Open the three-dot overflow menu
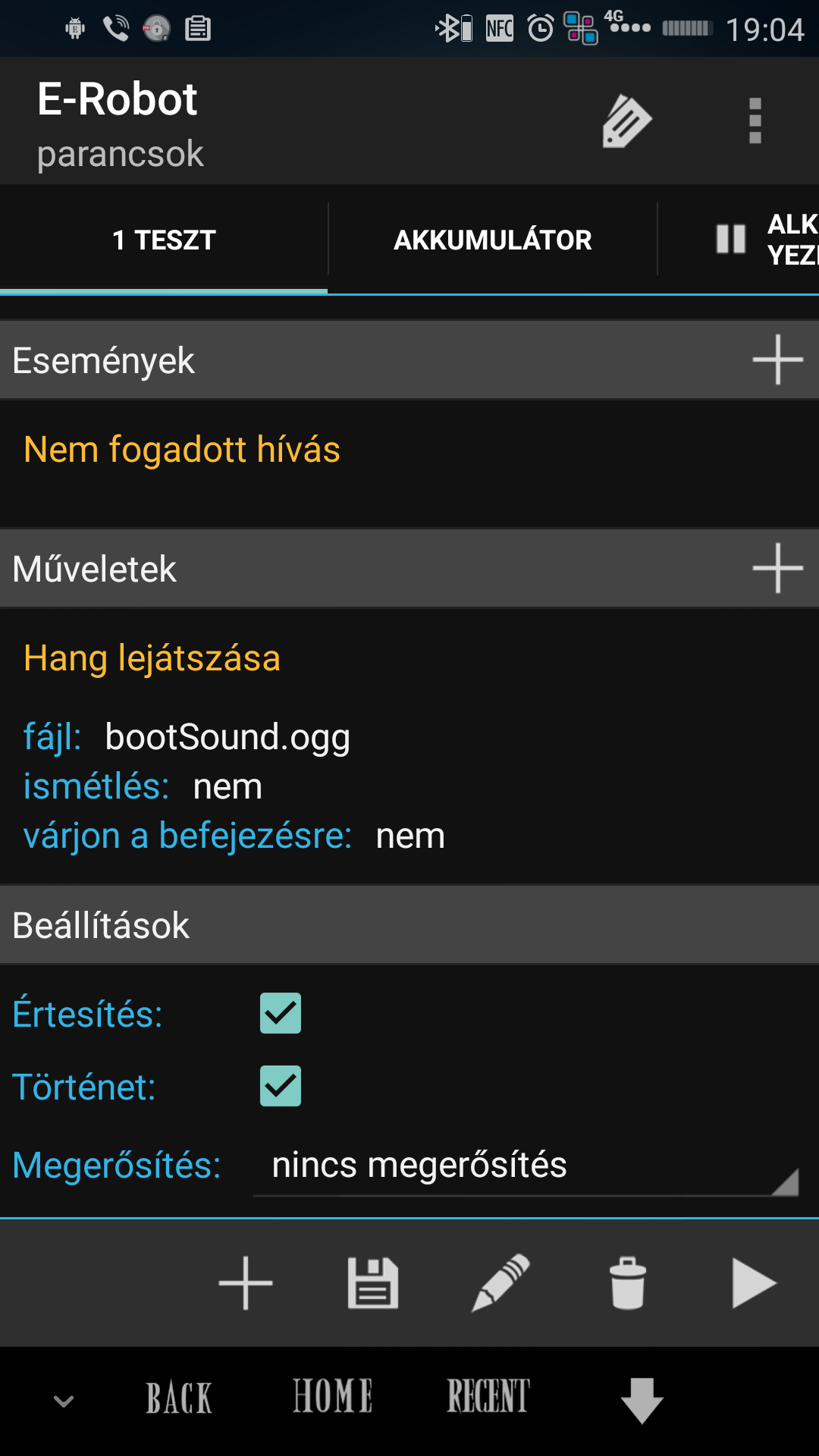 (x=755, y=121)
